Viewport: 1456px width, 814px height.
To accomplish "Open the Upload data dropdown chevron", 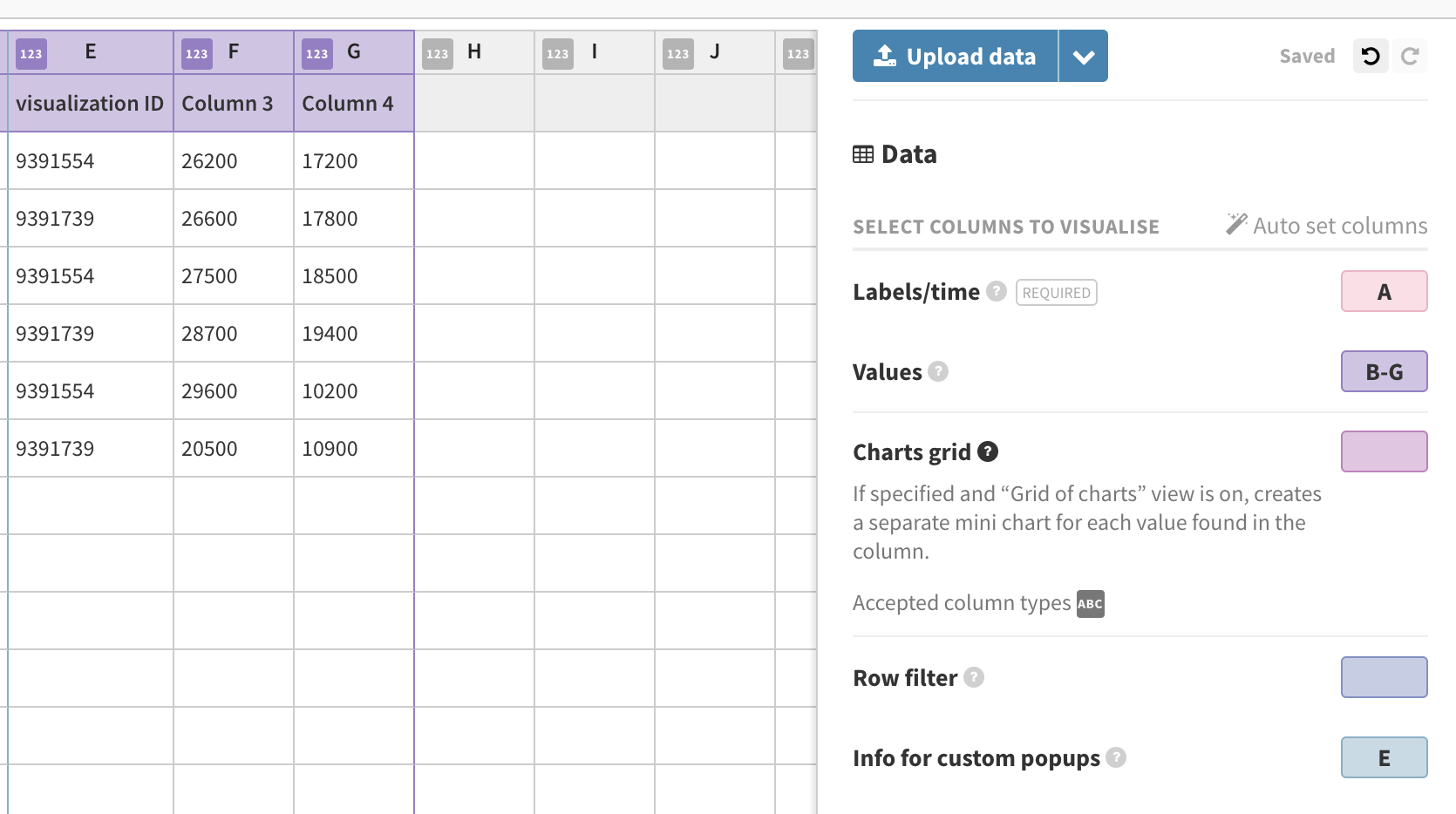I will (1083, 55).
